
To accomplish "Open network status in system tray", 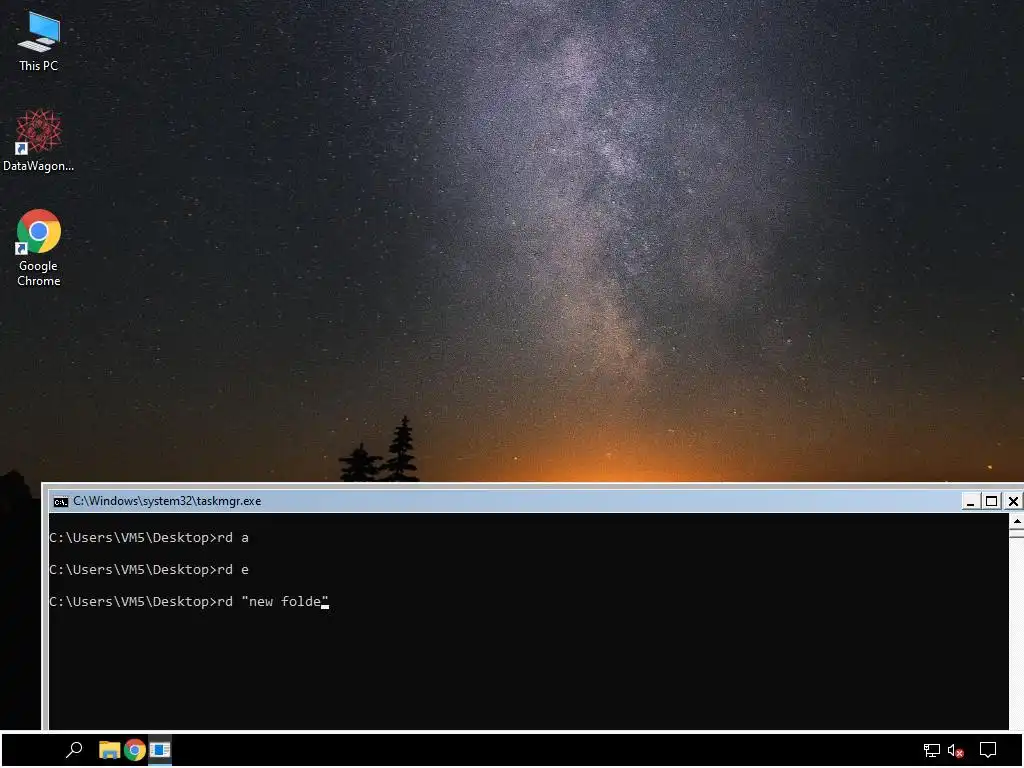I will pos(932,750).
